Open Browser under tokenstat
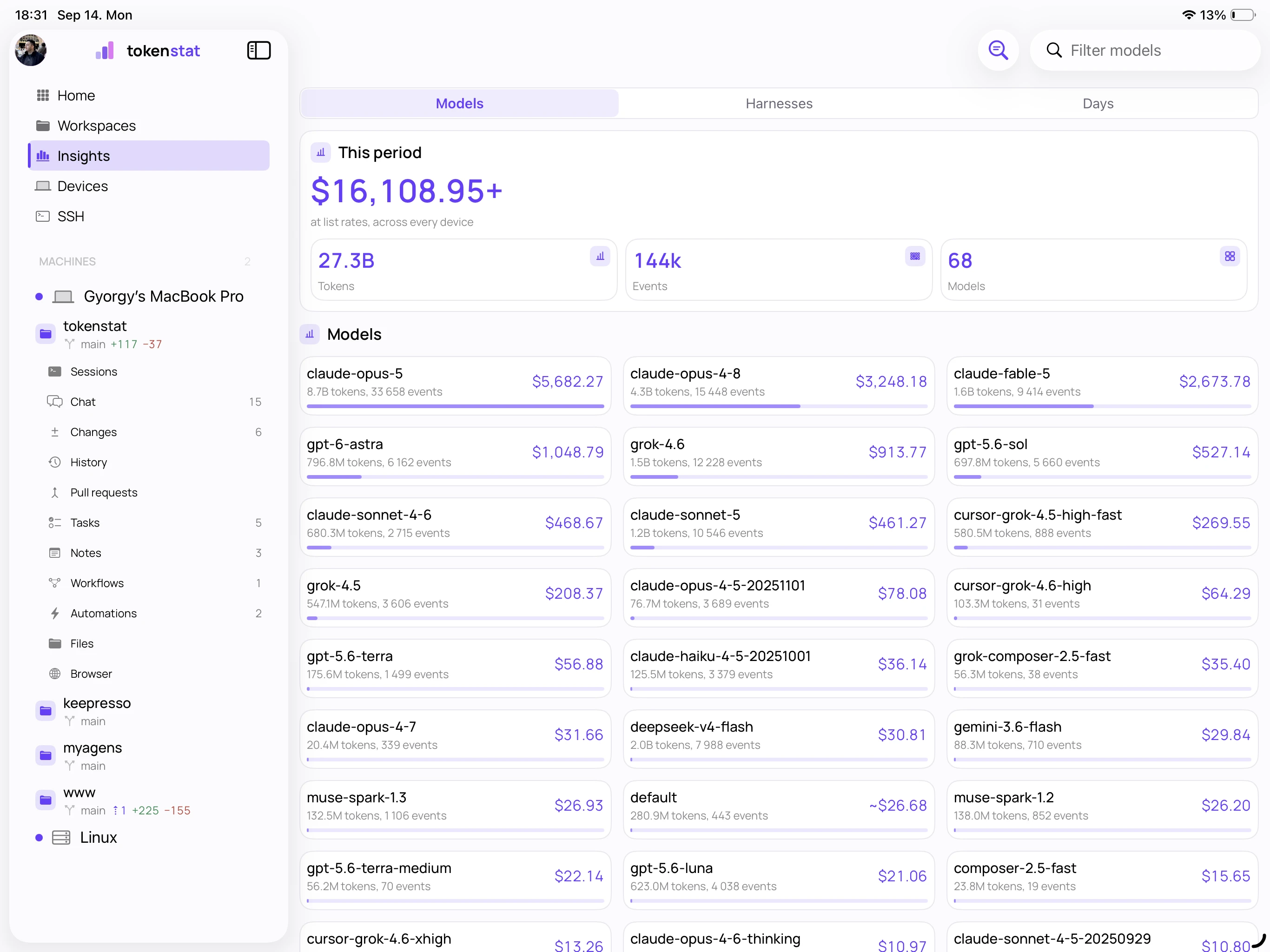Image resolution: width=1270 pixels, height=952 pixels. tap(154, 674)
